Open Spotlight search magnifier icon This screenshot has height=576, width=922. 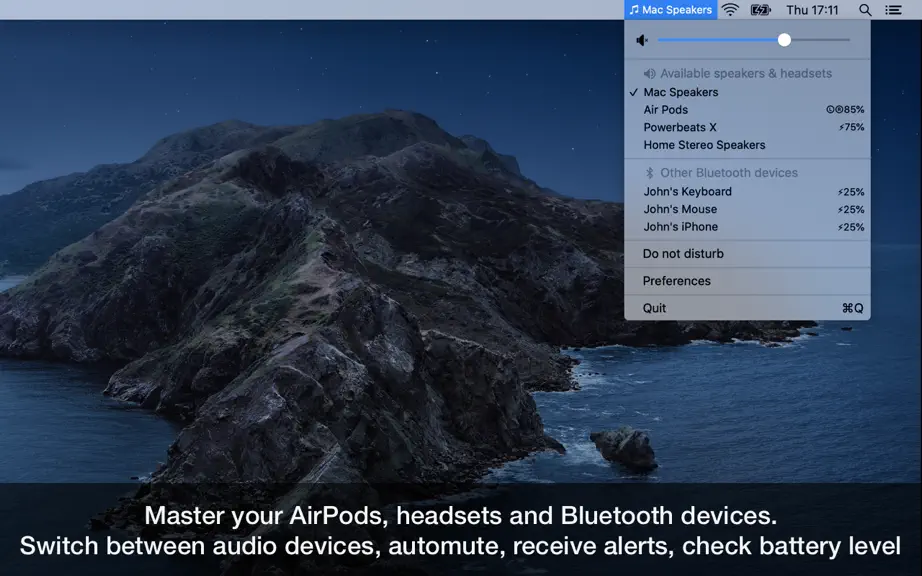click(864, 9)
